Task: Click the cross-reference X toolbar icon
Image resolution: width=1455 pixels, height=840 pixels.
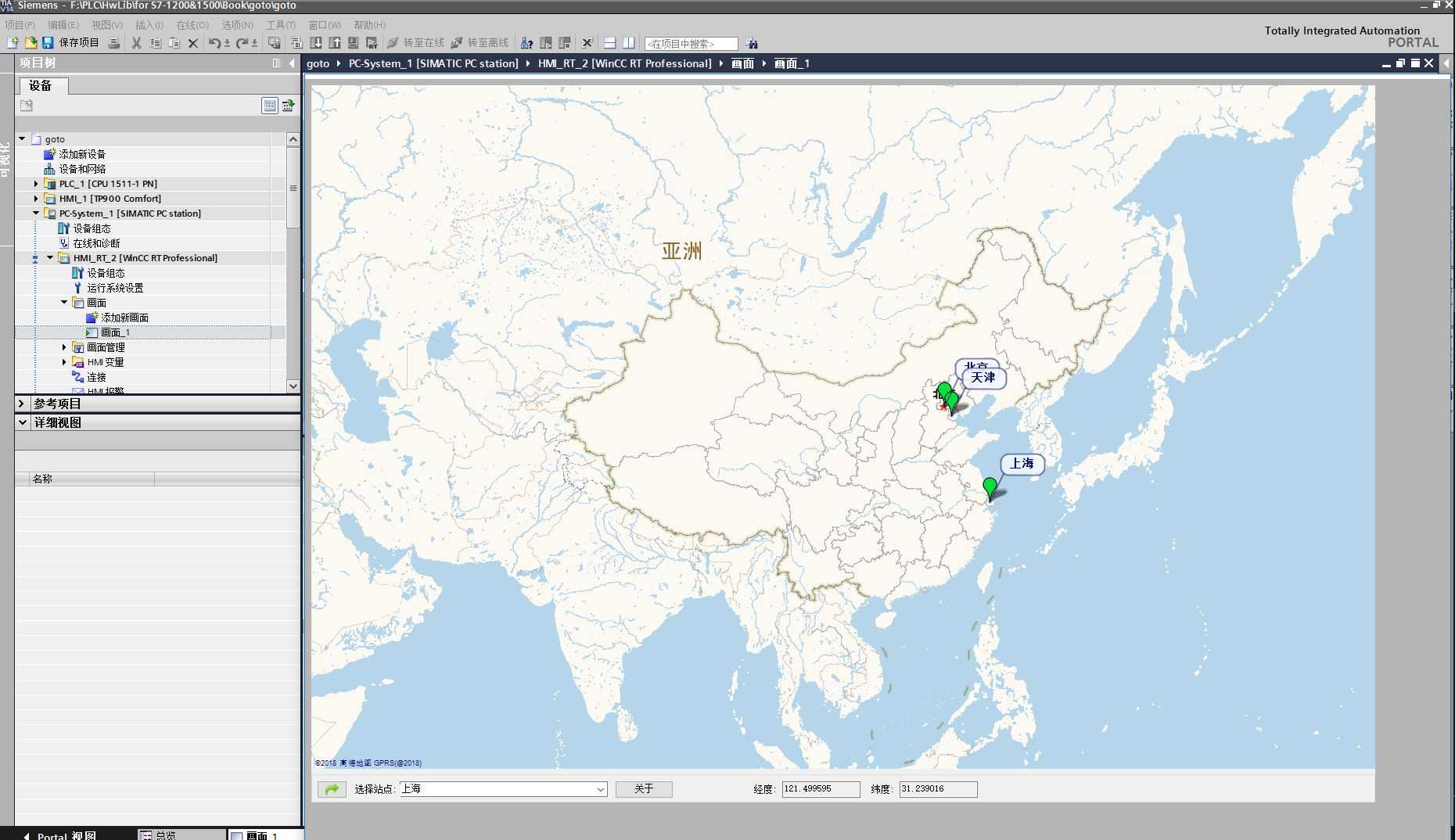Action: [x=587, y=43]
